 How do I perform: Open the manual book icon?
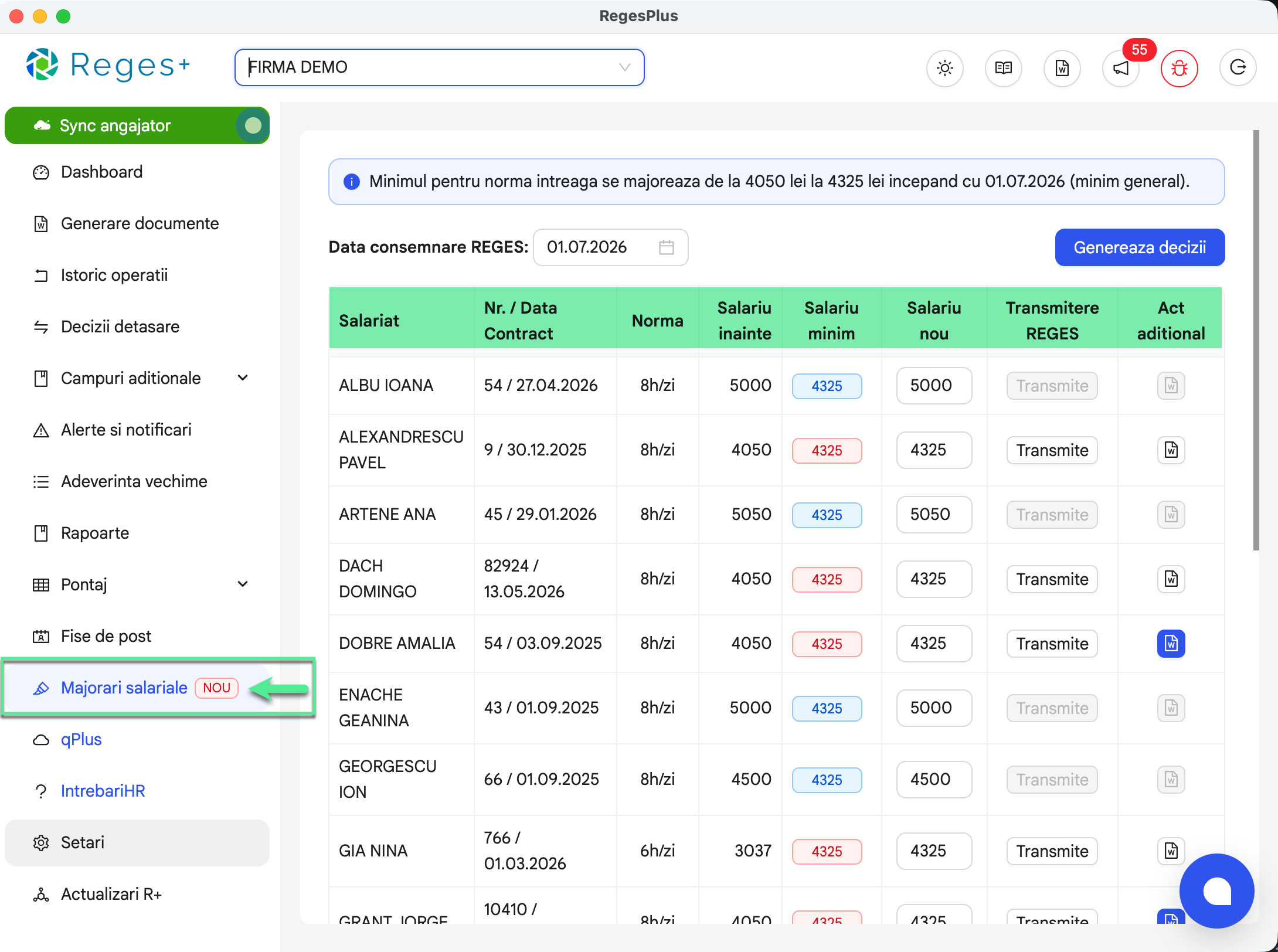click(x=1003, y=68)
